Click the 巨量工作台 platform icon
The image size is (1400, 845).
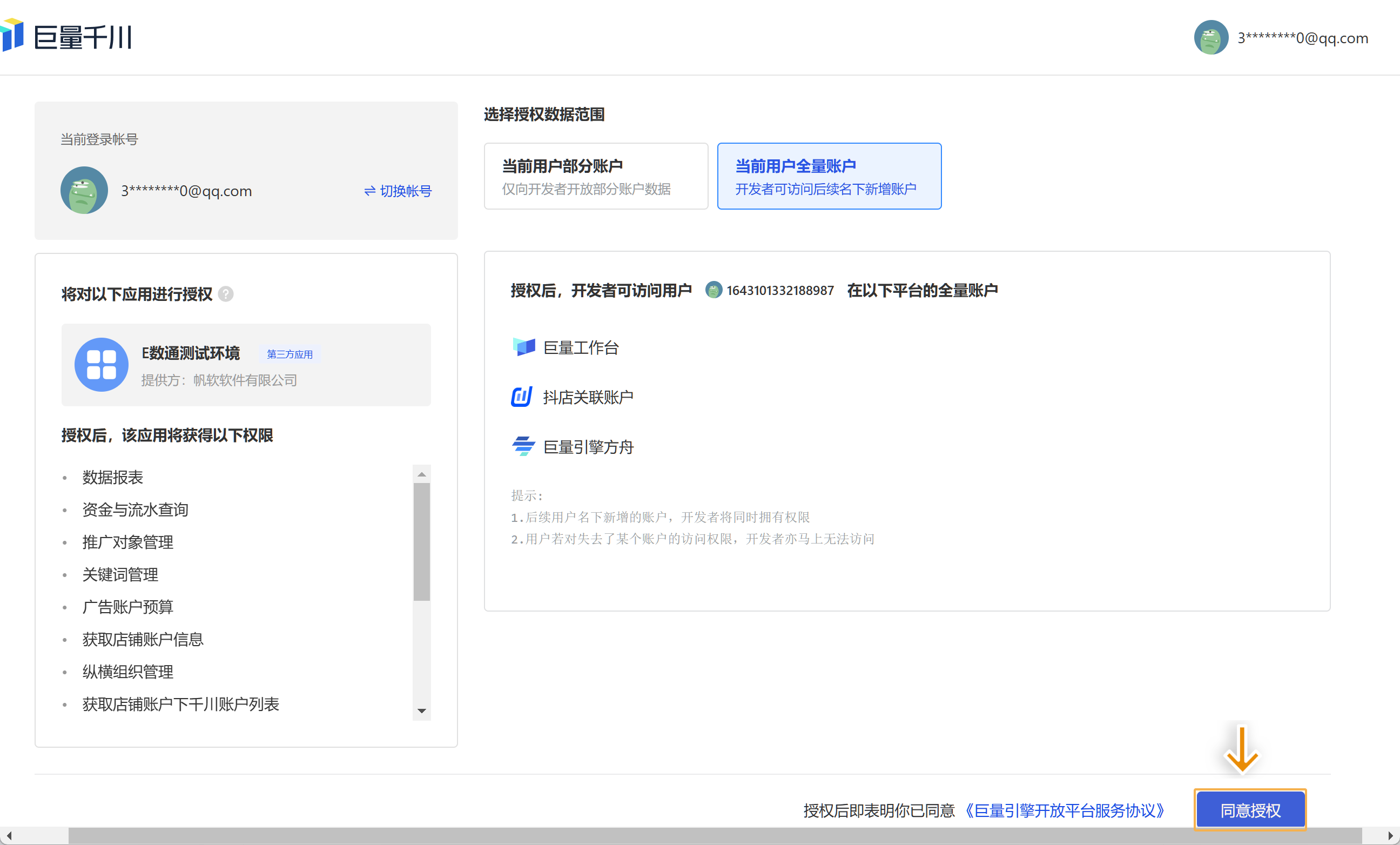(523, 347)
